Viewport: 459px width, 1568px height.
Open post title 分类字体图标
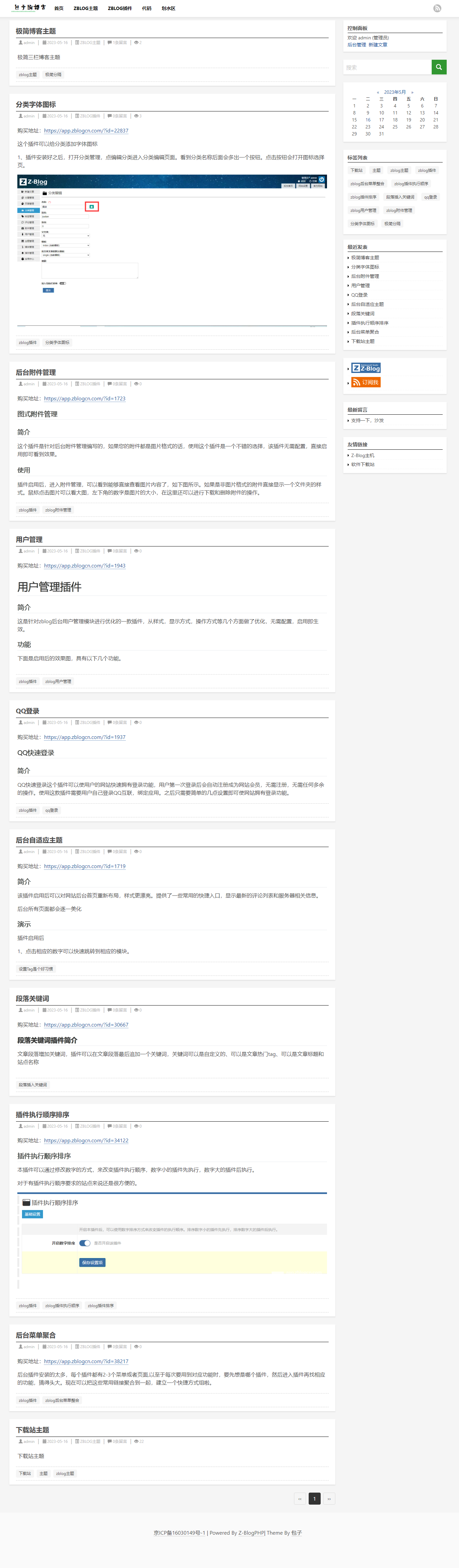point(36,105)
